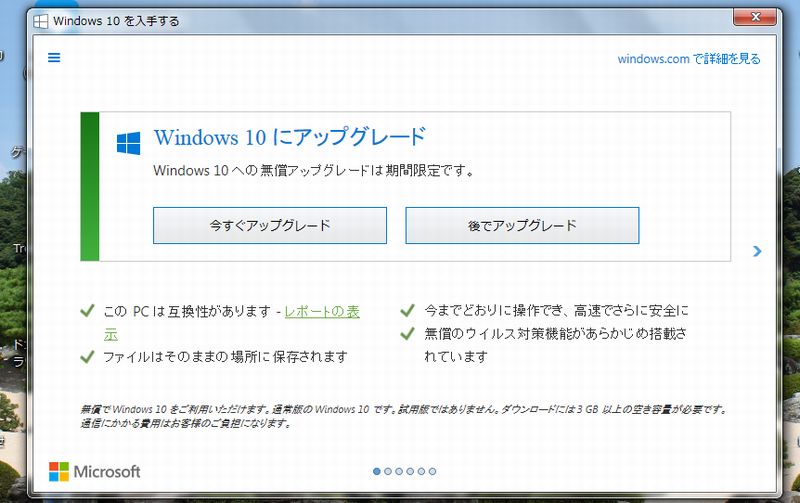
Task: Follow the windows.com で詳細を見る link
Action: point(689,59)
